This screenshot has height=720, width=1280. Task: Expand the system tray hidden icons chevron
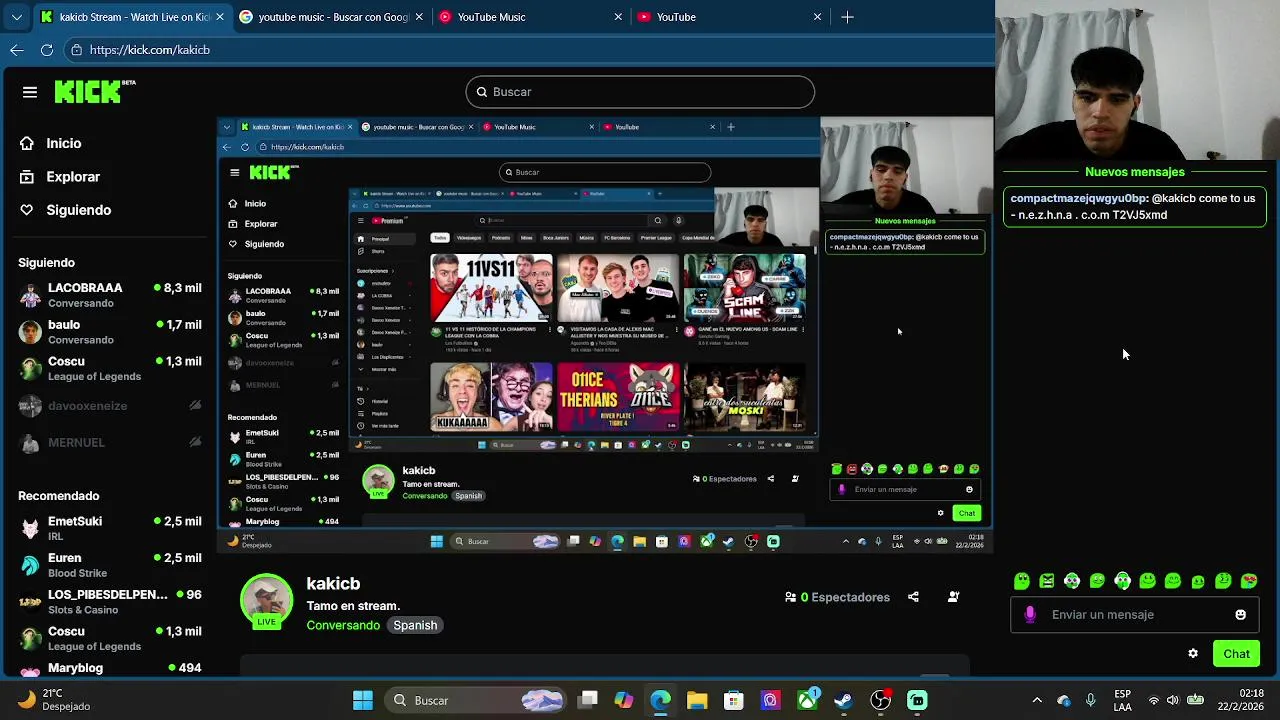pyautogui.click(x=1037, y=700)
